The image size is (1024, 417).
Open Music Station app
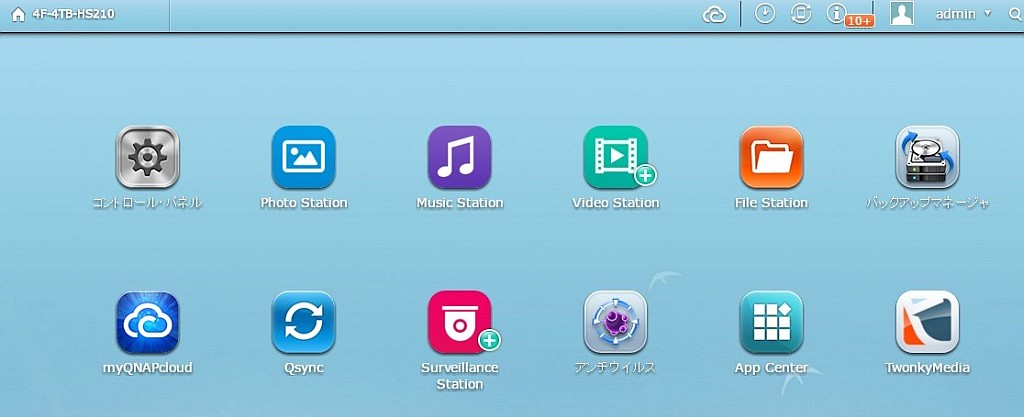pos(460,157)
